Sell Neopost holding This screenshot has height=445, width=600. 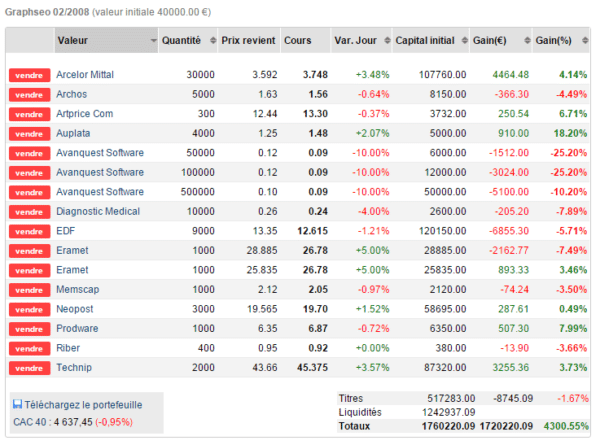pos(29,309)
